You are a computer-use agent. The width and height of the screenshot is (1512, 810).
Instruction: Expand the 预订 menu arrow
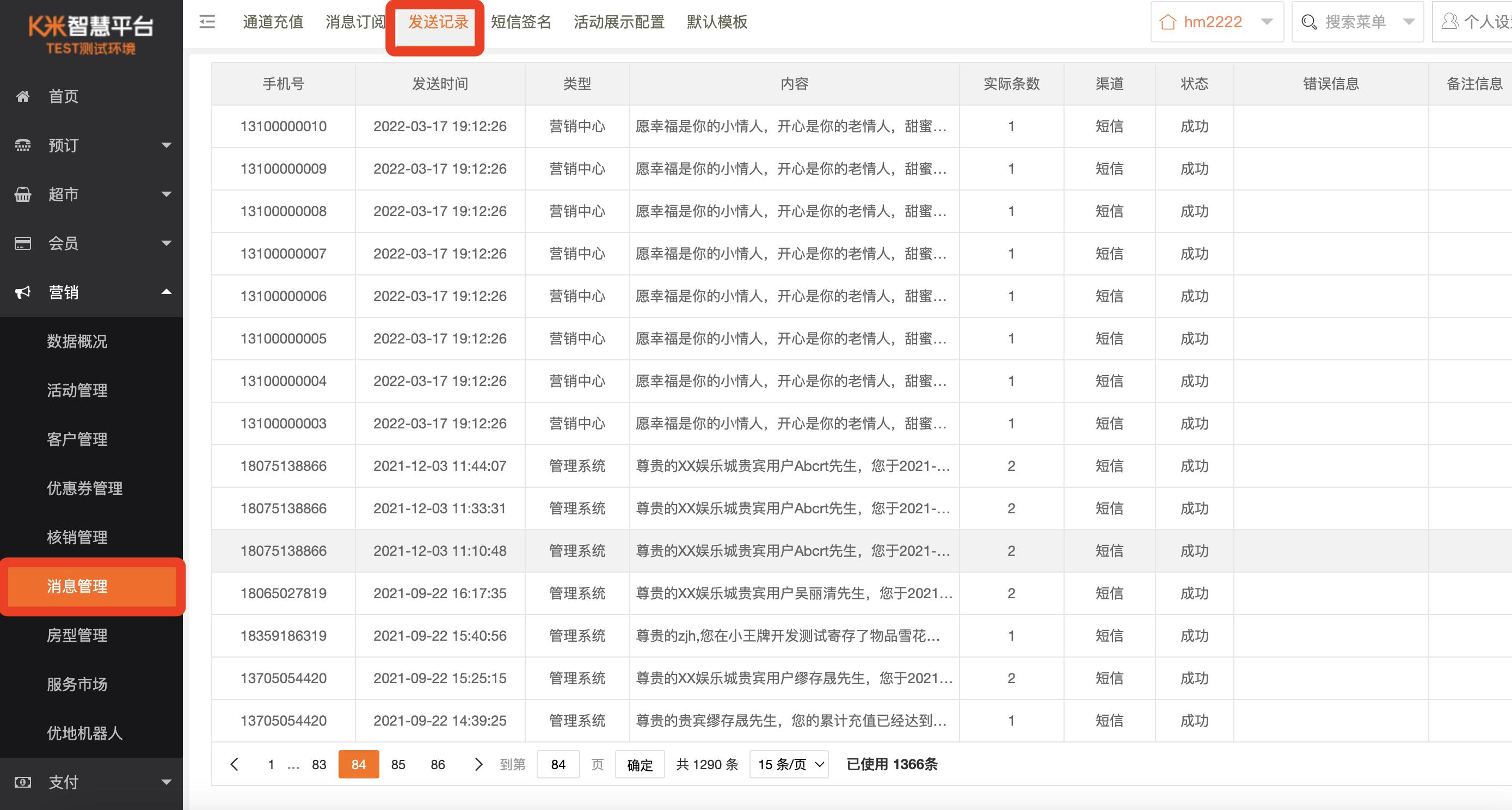tap(166, 145)
